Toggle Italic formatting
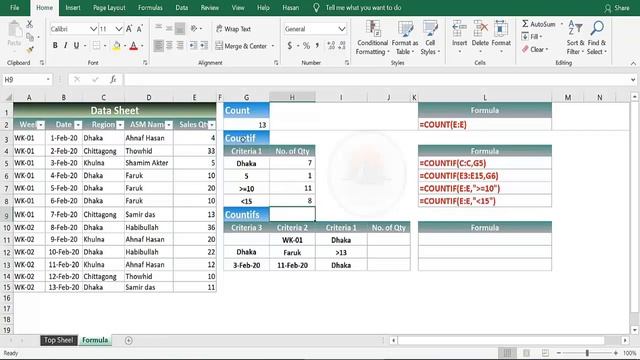Viewport: 640px width, 360px height. tap(65, 46)
